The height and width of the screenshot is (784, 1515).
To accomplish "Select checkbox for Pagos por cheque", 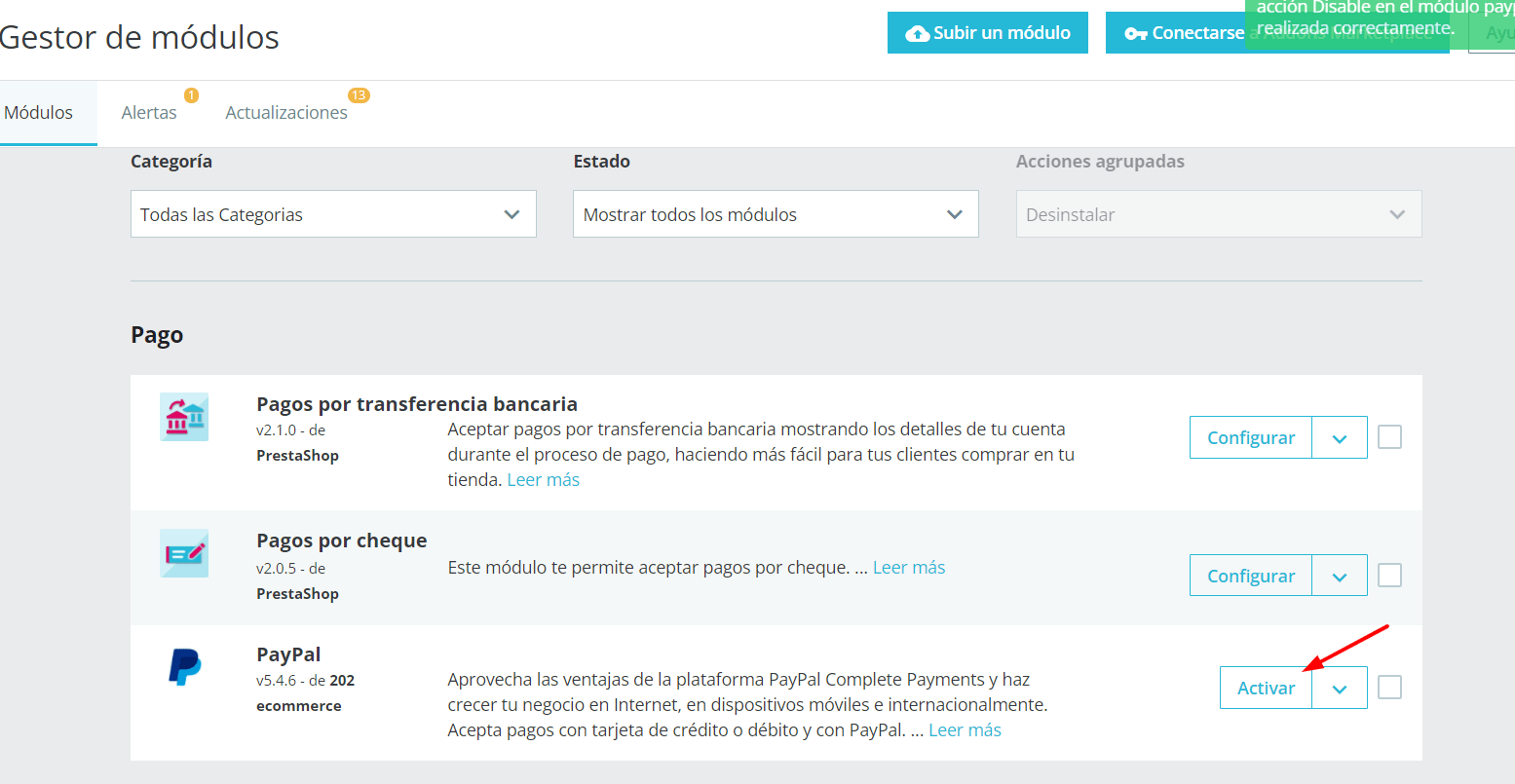I will [1390, 576].
